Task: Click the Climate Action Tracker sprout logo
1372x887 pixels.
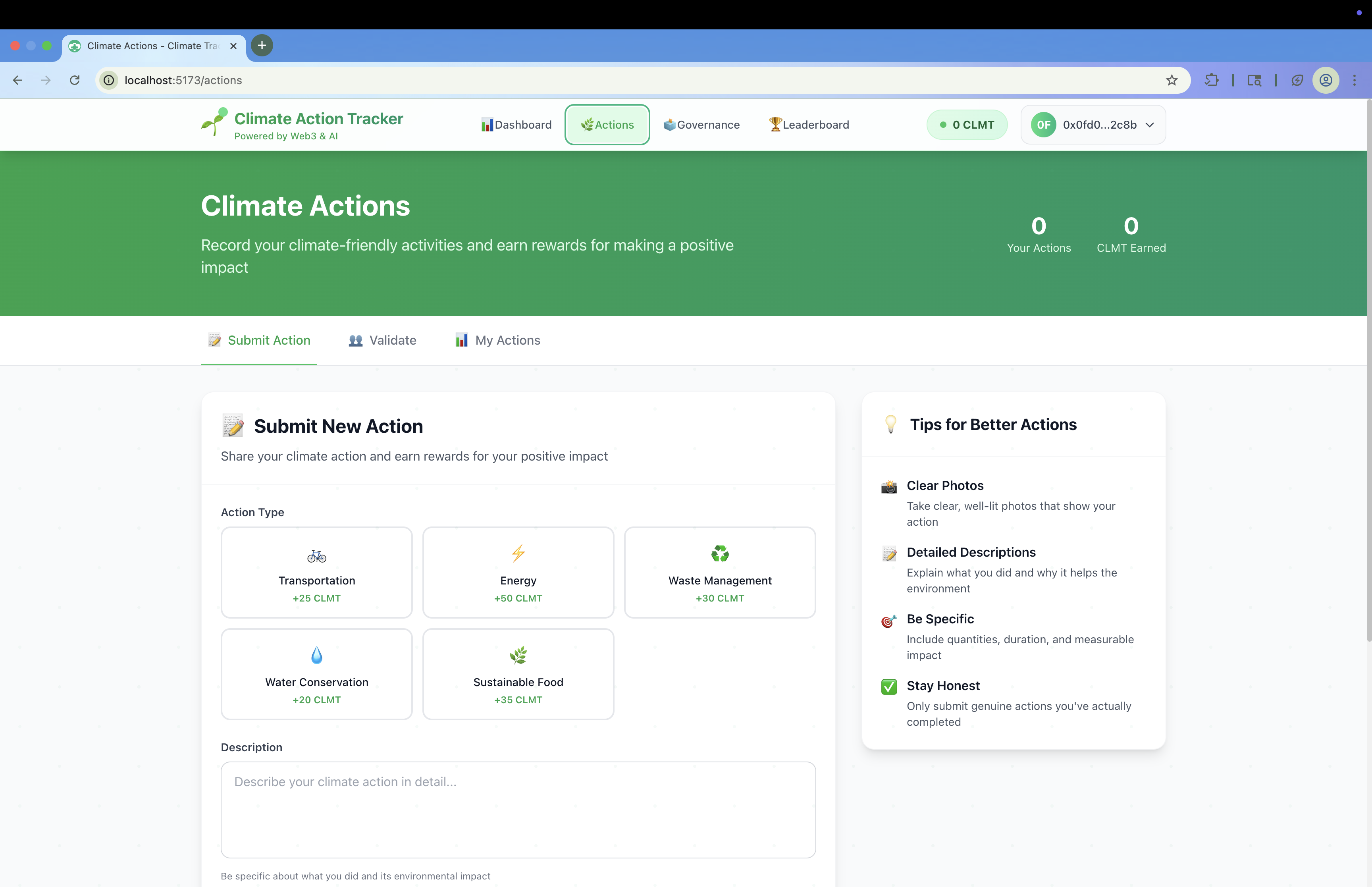Action: tap(214, 122)
